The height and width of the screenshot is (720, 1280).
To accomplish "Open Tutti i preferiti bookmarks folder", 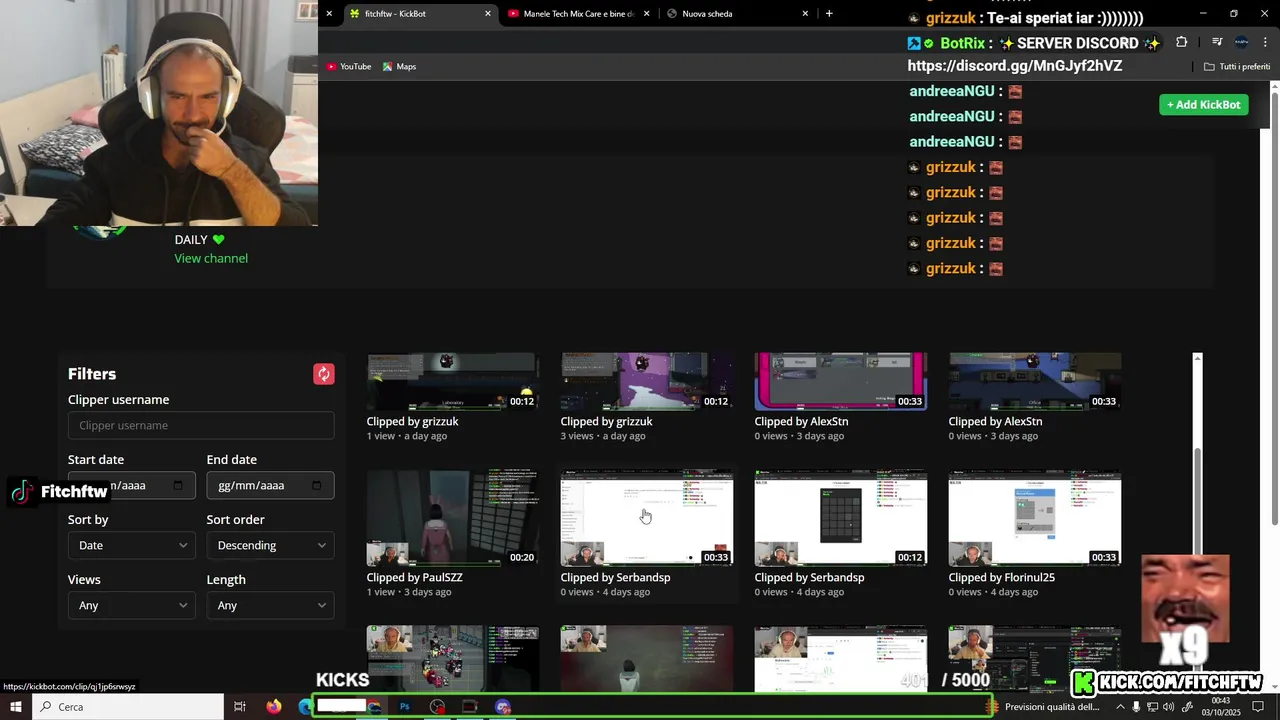I will (1237, 66).
